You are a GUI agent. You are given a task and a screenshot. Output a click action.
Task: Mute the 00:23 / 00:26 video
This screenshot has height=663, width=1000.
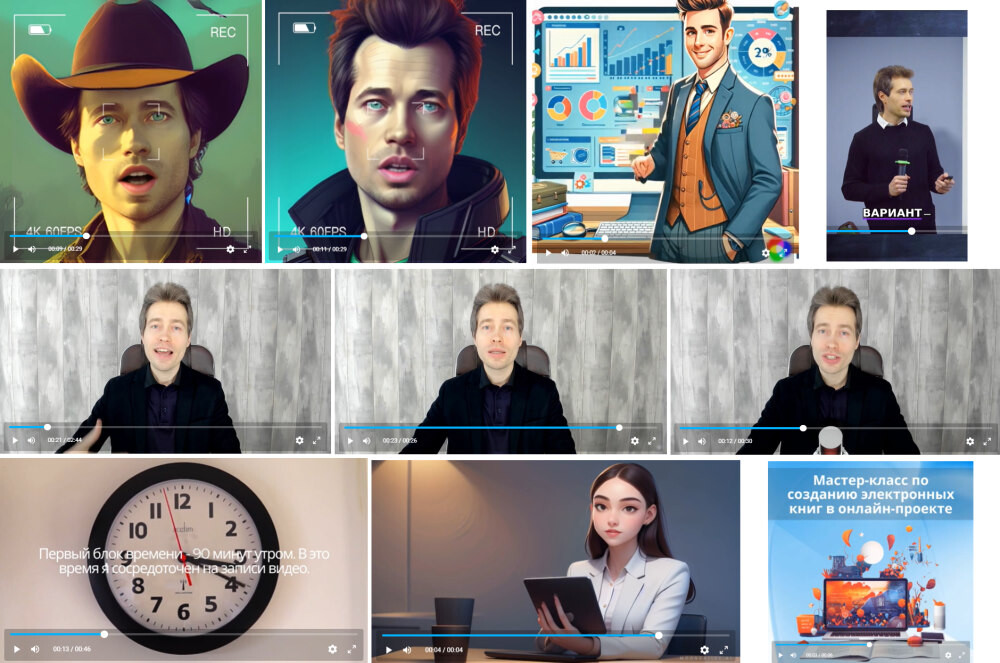pyautogui.click(x=366, y=441)
